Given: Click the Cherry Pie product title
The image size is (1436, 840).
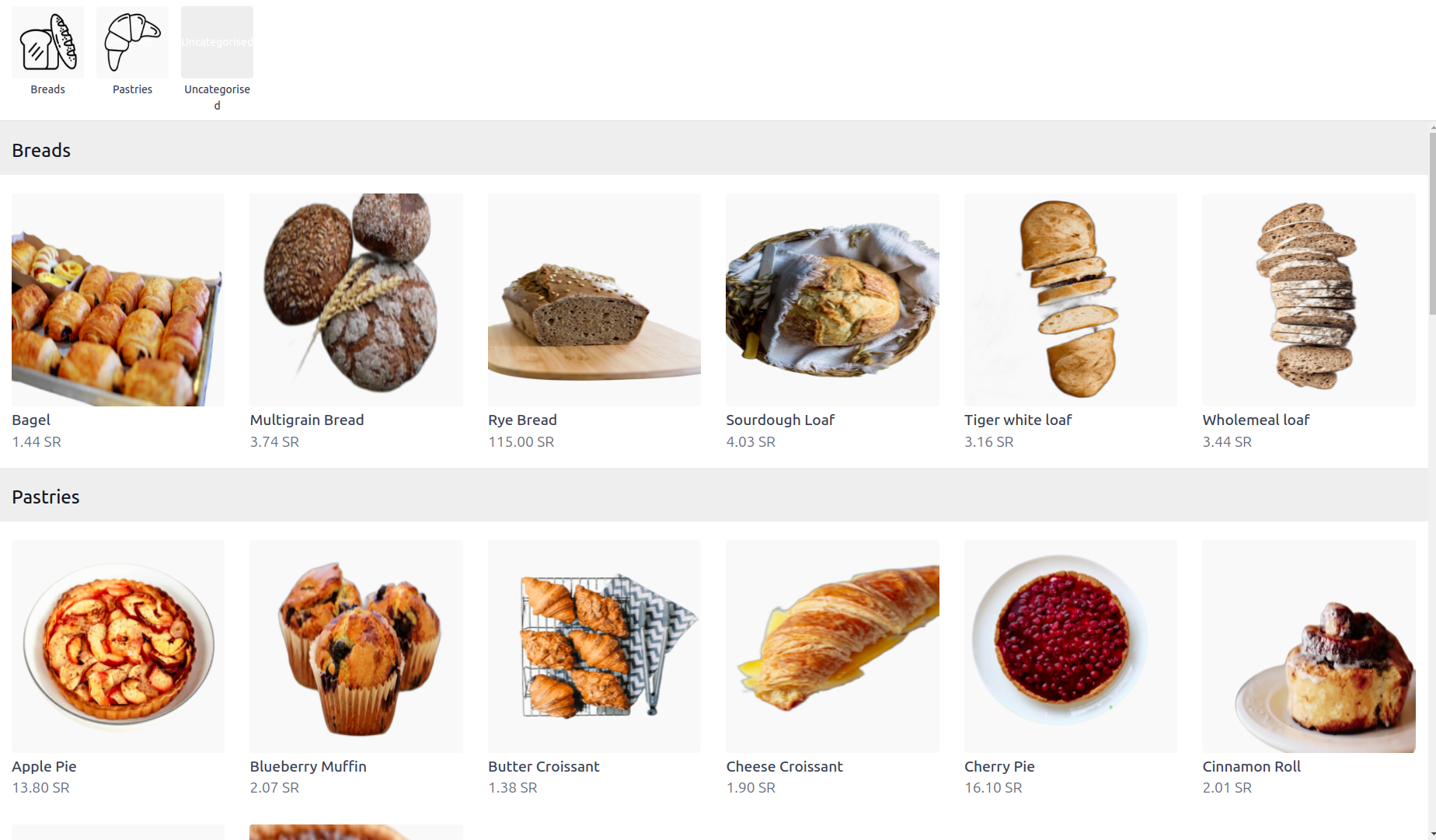Looking at the screenshot, I should [x=999, y=766].
